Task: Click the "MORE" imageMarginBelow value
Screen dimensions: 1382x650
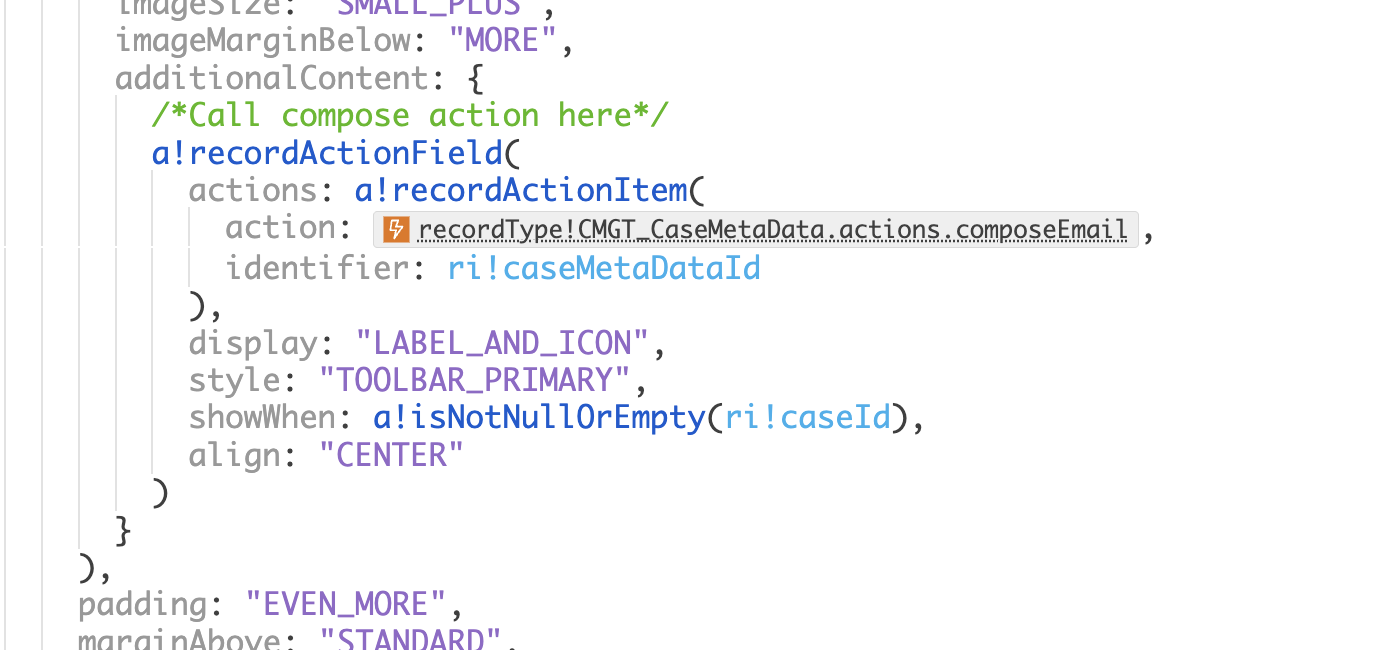Action: [x=503, y=42]
